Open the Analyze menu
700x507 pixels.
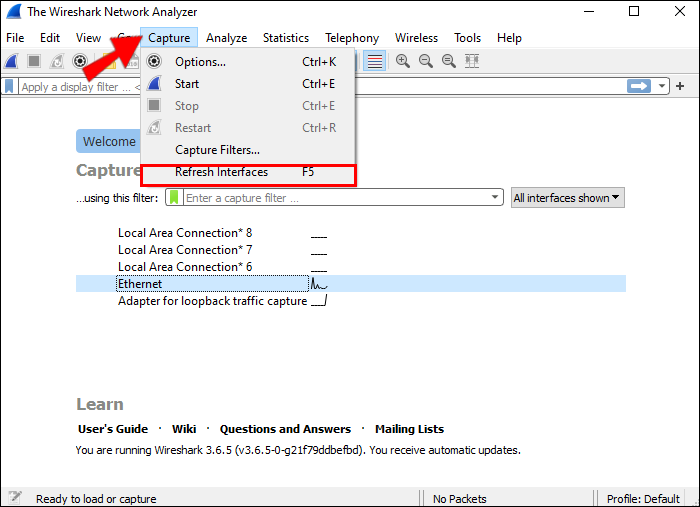pos(226,38)
